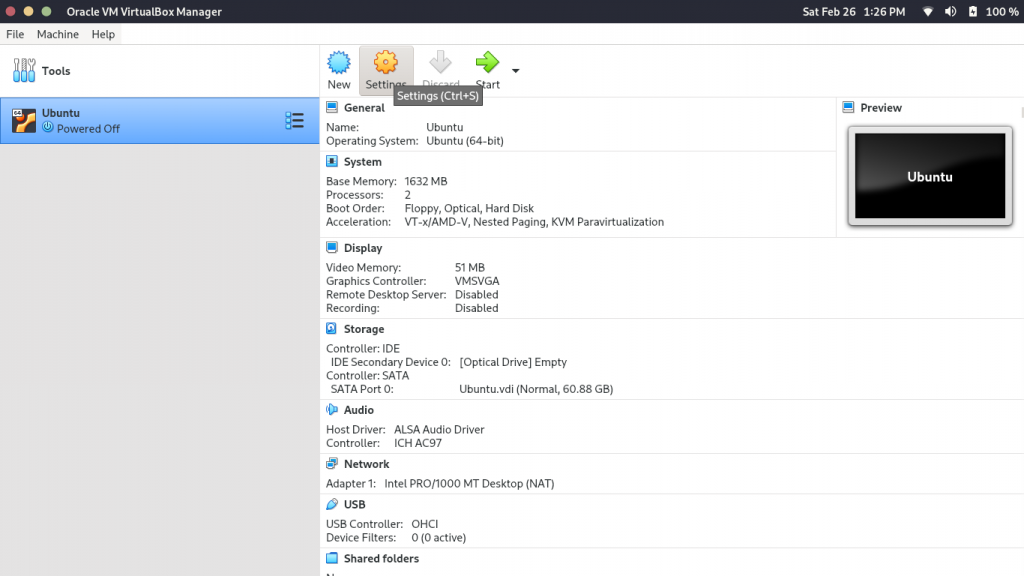Click the Display section icon
This screenshot has width=1024, height=576.
click(331, 247)
